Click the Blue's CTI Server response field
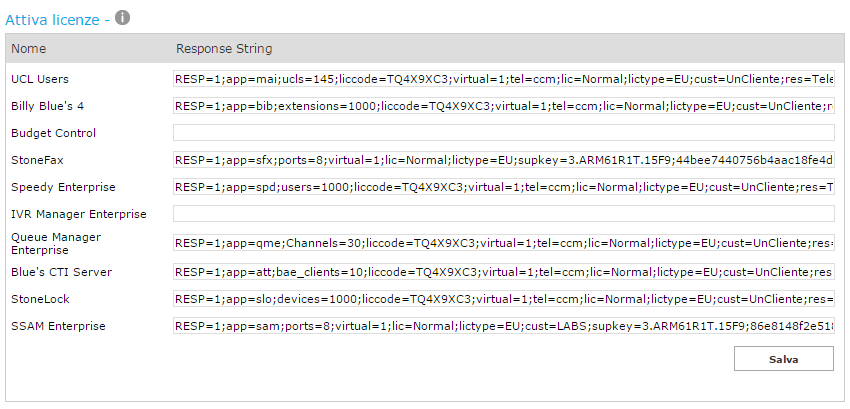This screenshot has width=850, height=409. pyautogui.click(x=503, y=272)
